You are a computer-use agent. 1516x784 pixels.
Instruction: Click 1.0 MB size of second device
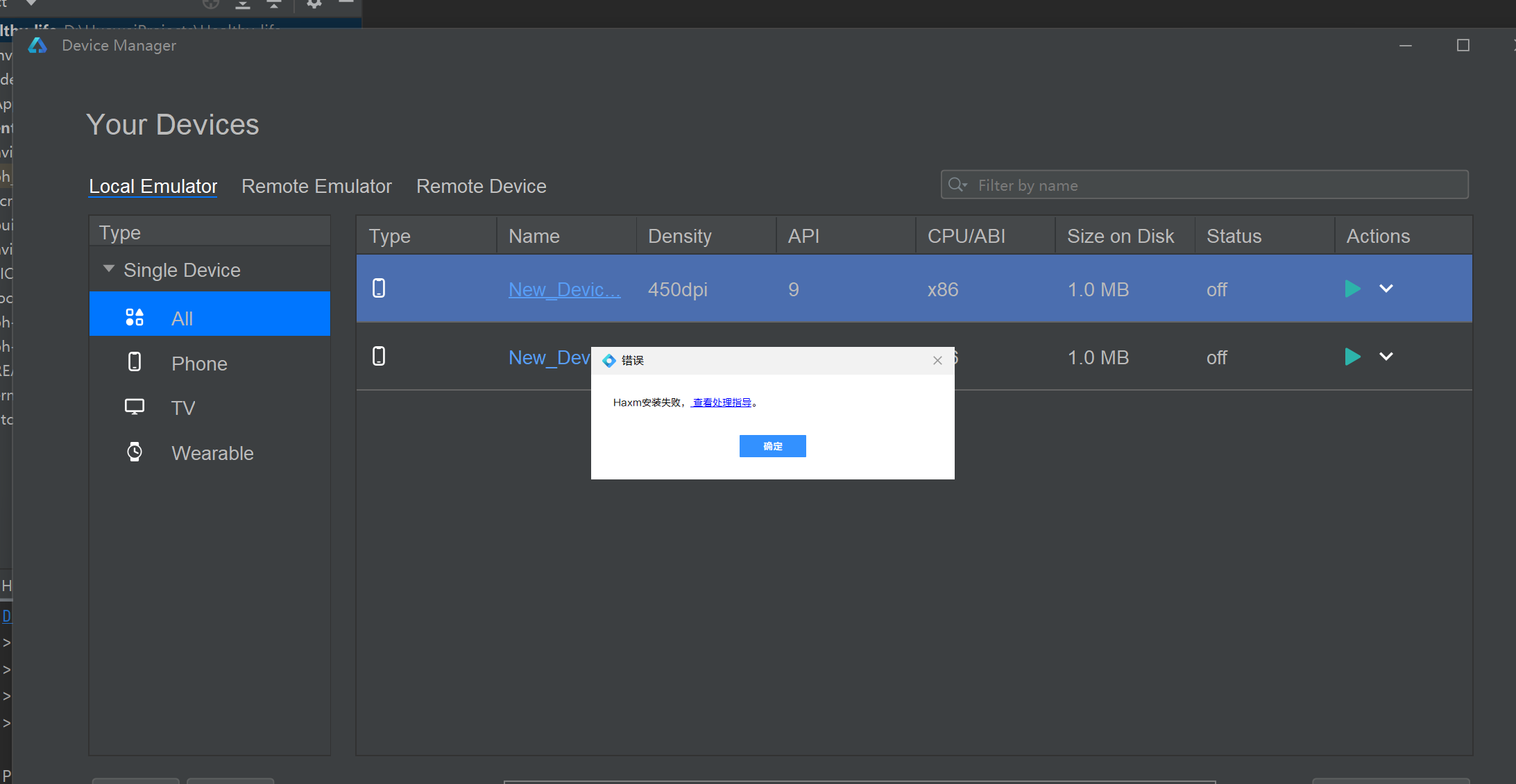pos(1098,357)
